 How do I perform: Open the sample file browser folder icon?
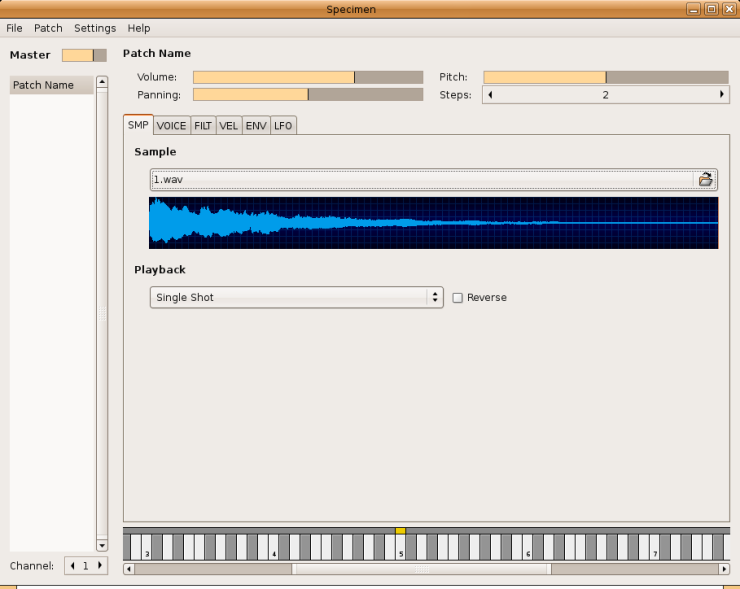click(705, 180)
